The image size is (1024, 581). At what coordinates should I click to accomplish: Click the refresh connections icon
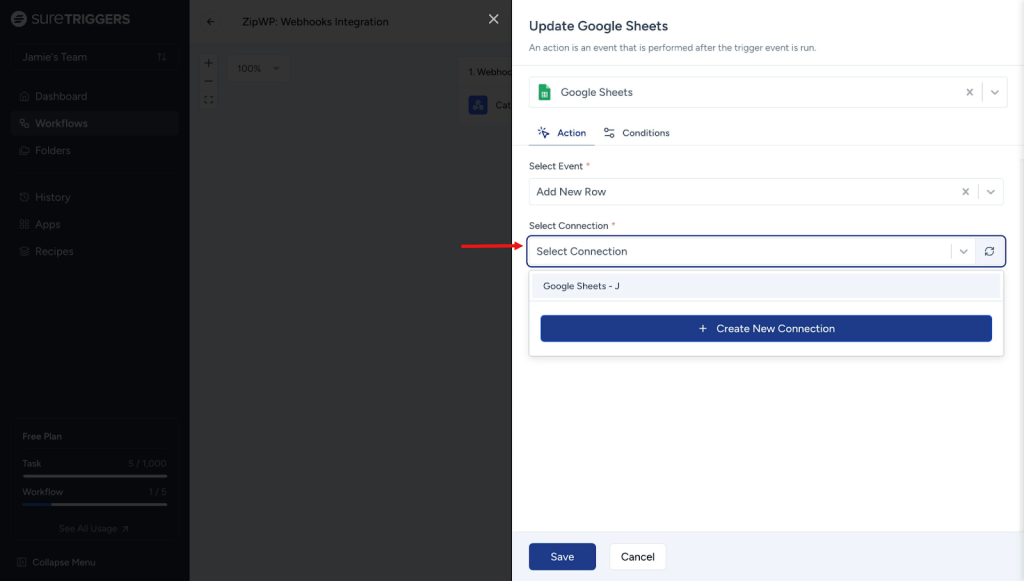coord(989,251)
